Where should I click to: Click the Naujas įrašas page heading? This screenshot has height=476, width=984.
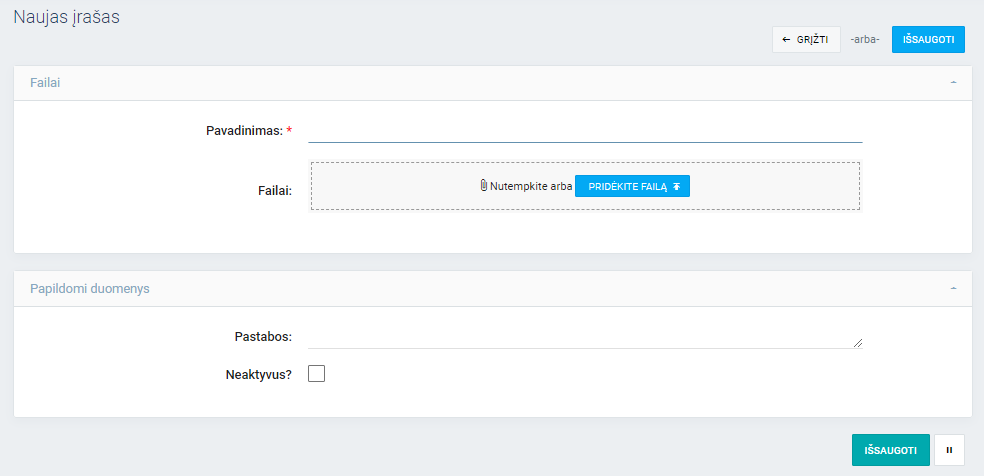67,17
